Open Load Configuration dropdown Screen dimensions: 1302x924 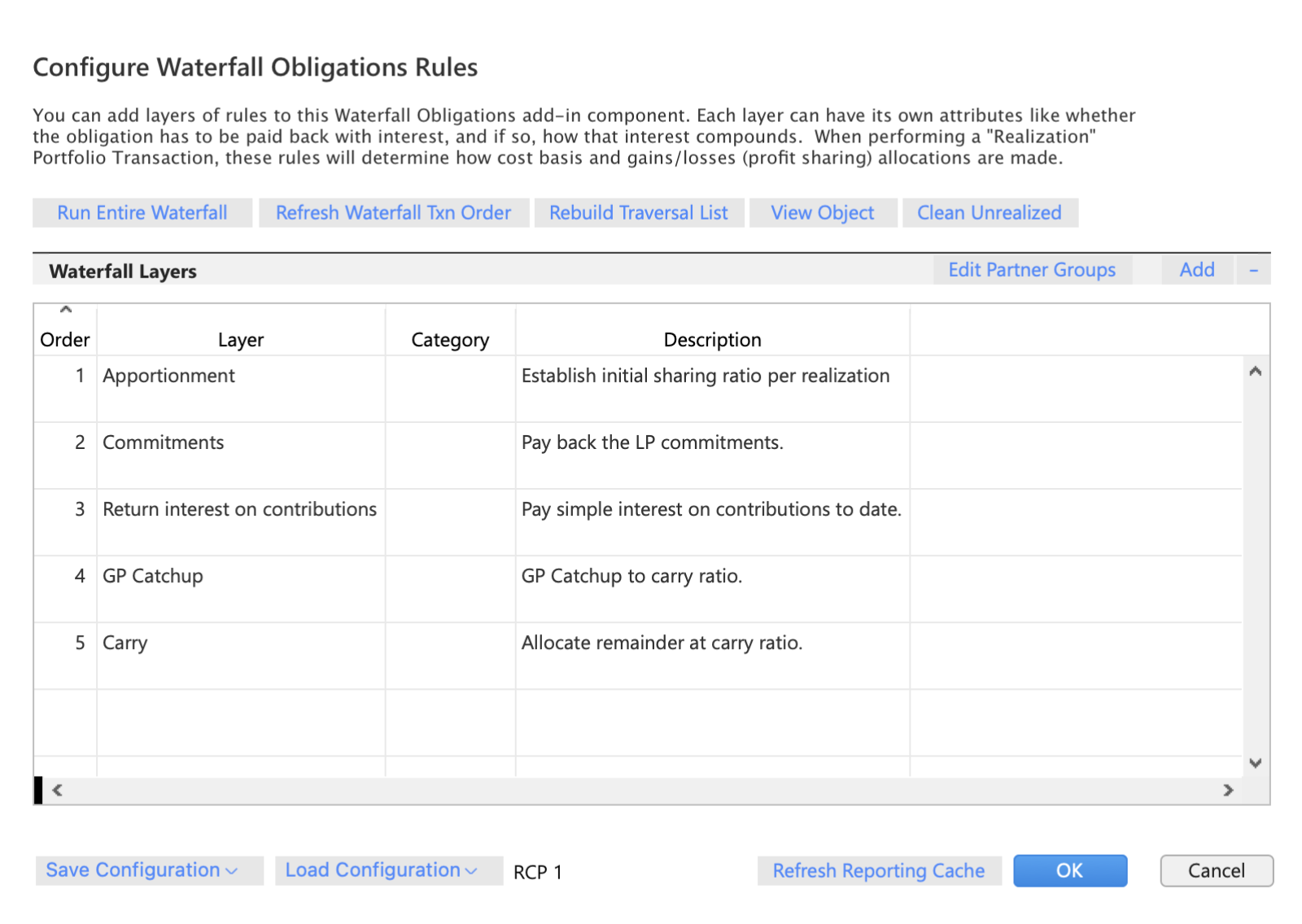pyautogui.click(x=388, y=870)
